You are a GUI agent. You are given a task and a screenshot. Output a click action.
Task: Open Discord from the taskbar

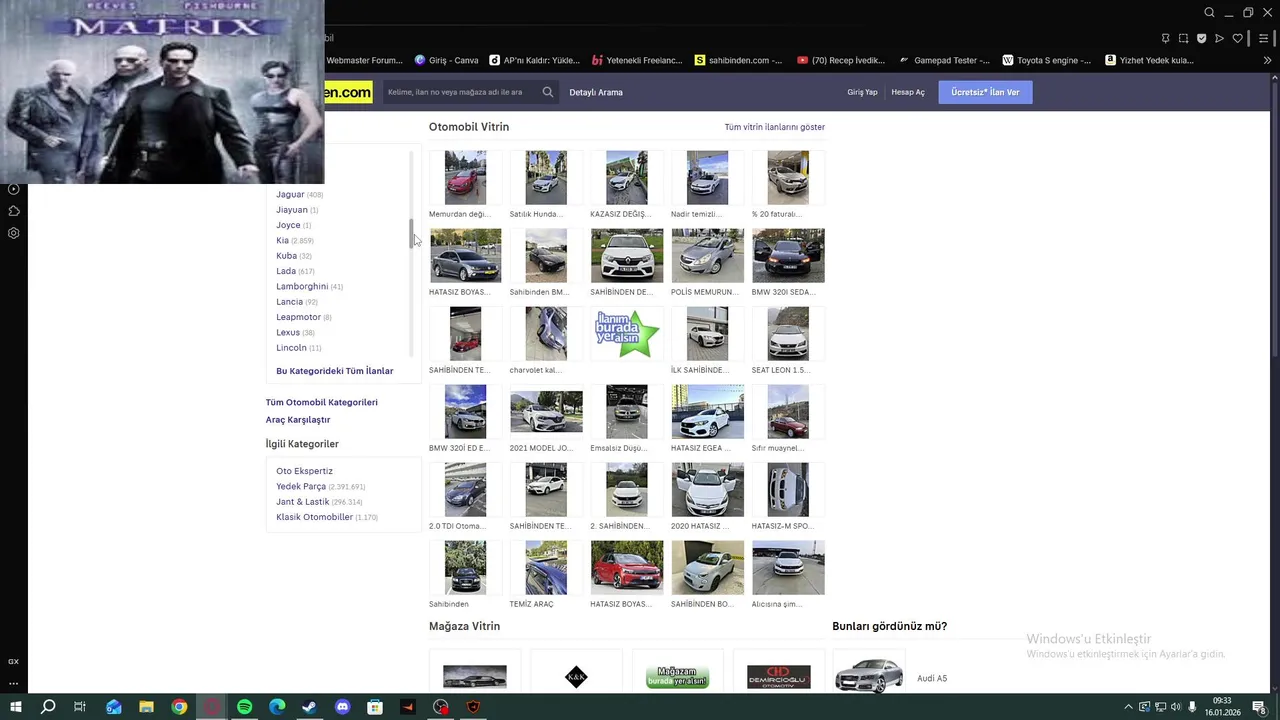342,707
